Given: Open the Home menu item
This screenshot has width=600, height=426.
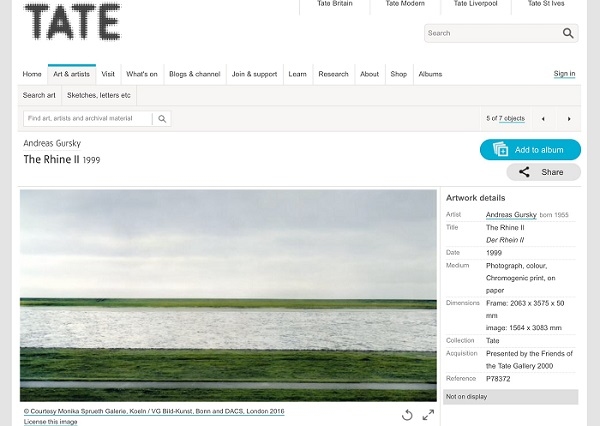Looking at the screenshot, I should [x=32, y=74].
